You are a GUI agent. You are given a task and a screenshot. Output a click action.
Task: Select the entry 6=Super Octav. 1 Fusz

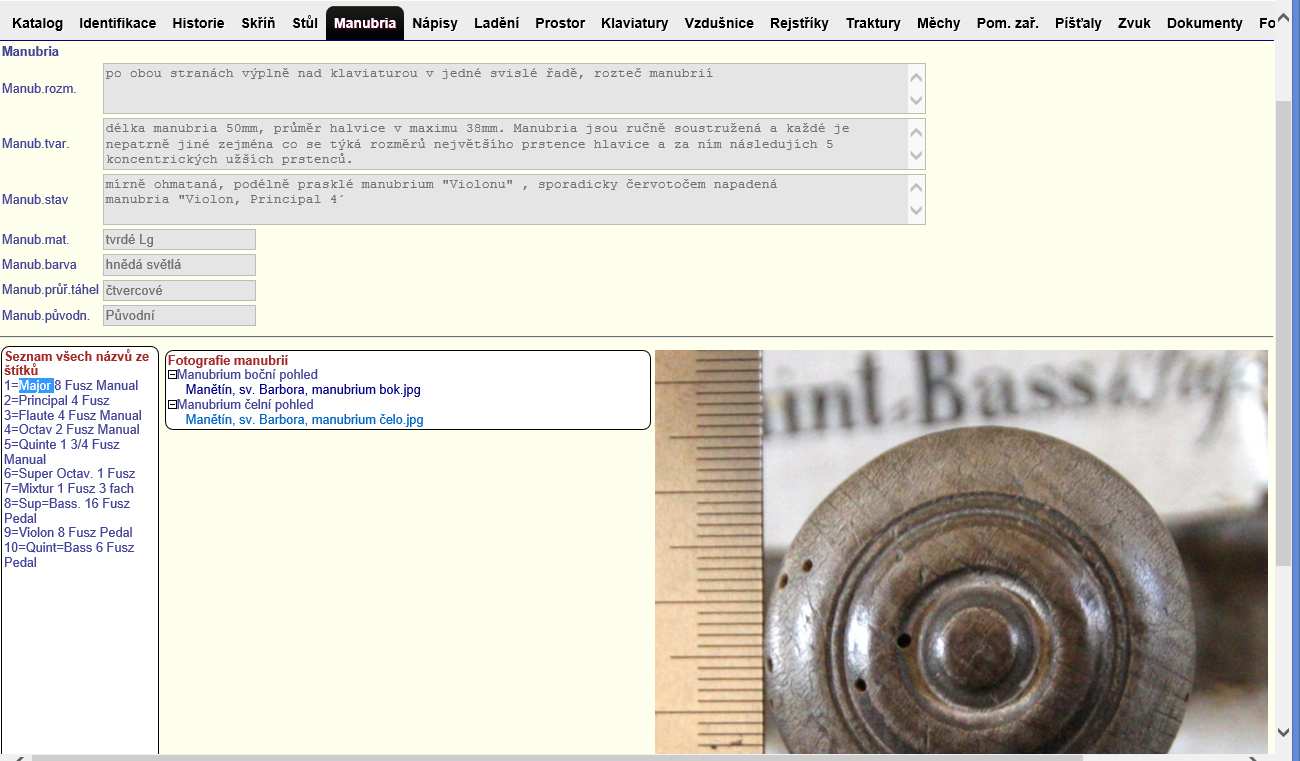pyautogui.click(x=70, y=474)
